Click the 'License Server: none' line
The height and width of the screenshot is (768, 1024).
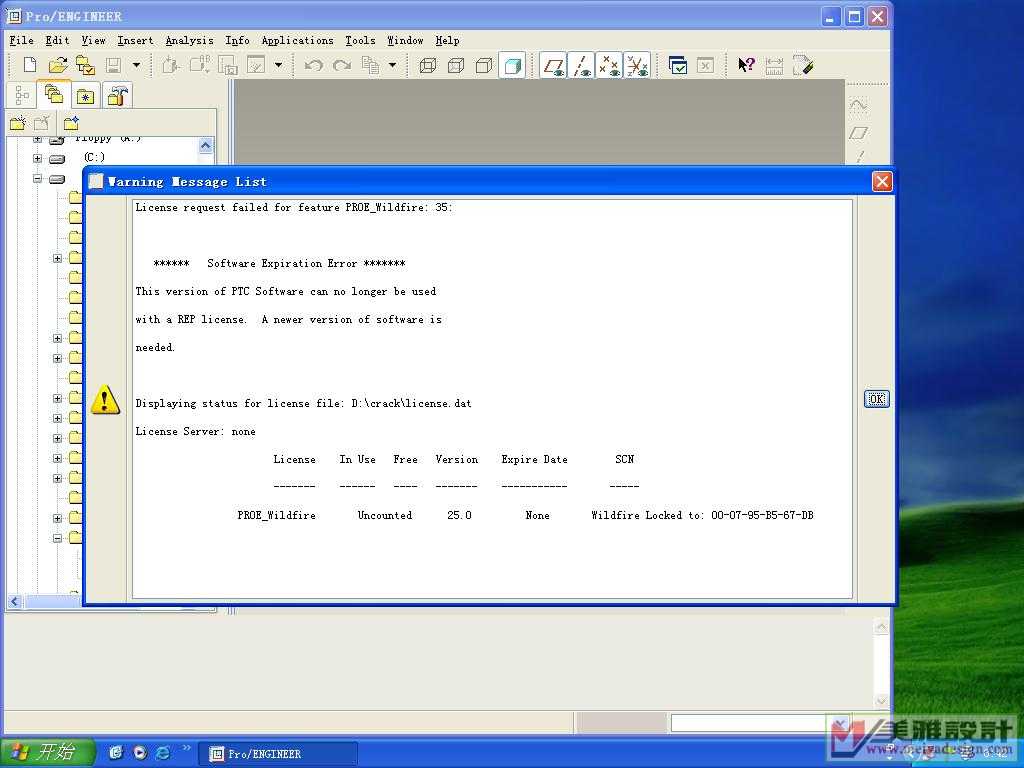195,431
